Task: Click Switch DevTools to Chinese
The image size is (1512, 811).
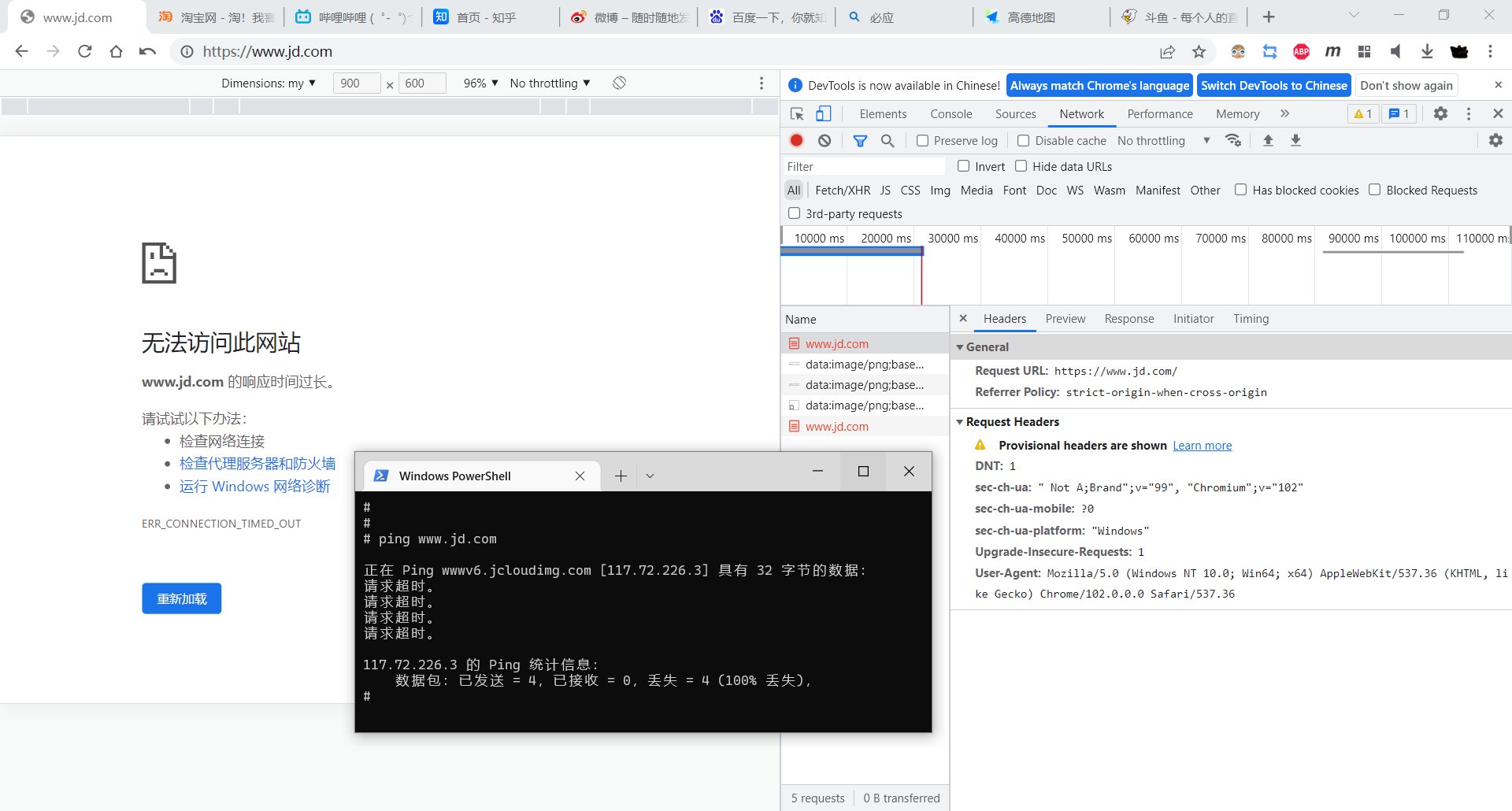Action: [x=1273, y=85]
